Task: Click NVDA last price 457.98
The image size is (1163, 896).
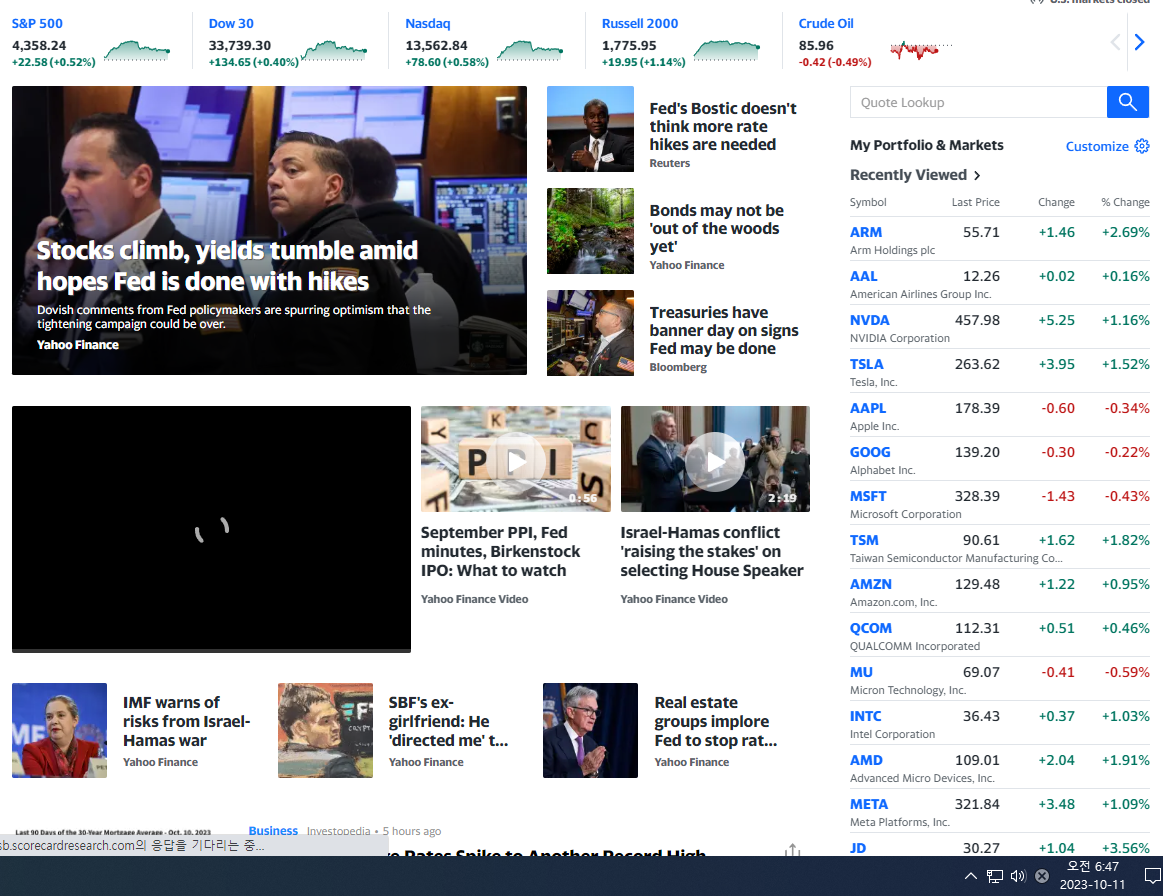Action: (977, 320)
